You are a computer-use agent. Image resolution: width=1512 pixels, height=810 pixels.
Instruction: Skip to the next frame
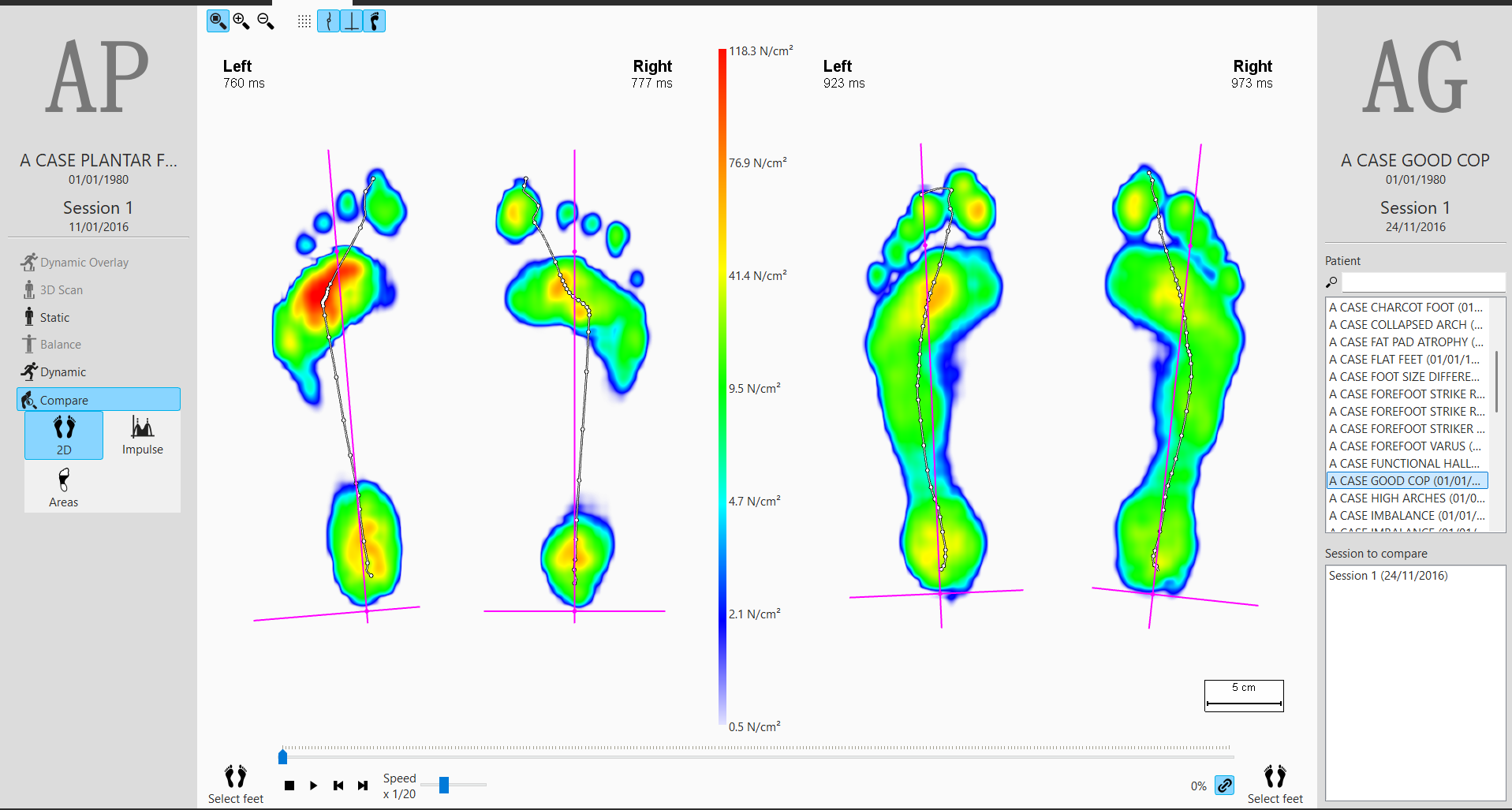click(x=363, y=786)
